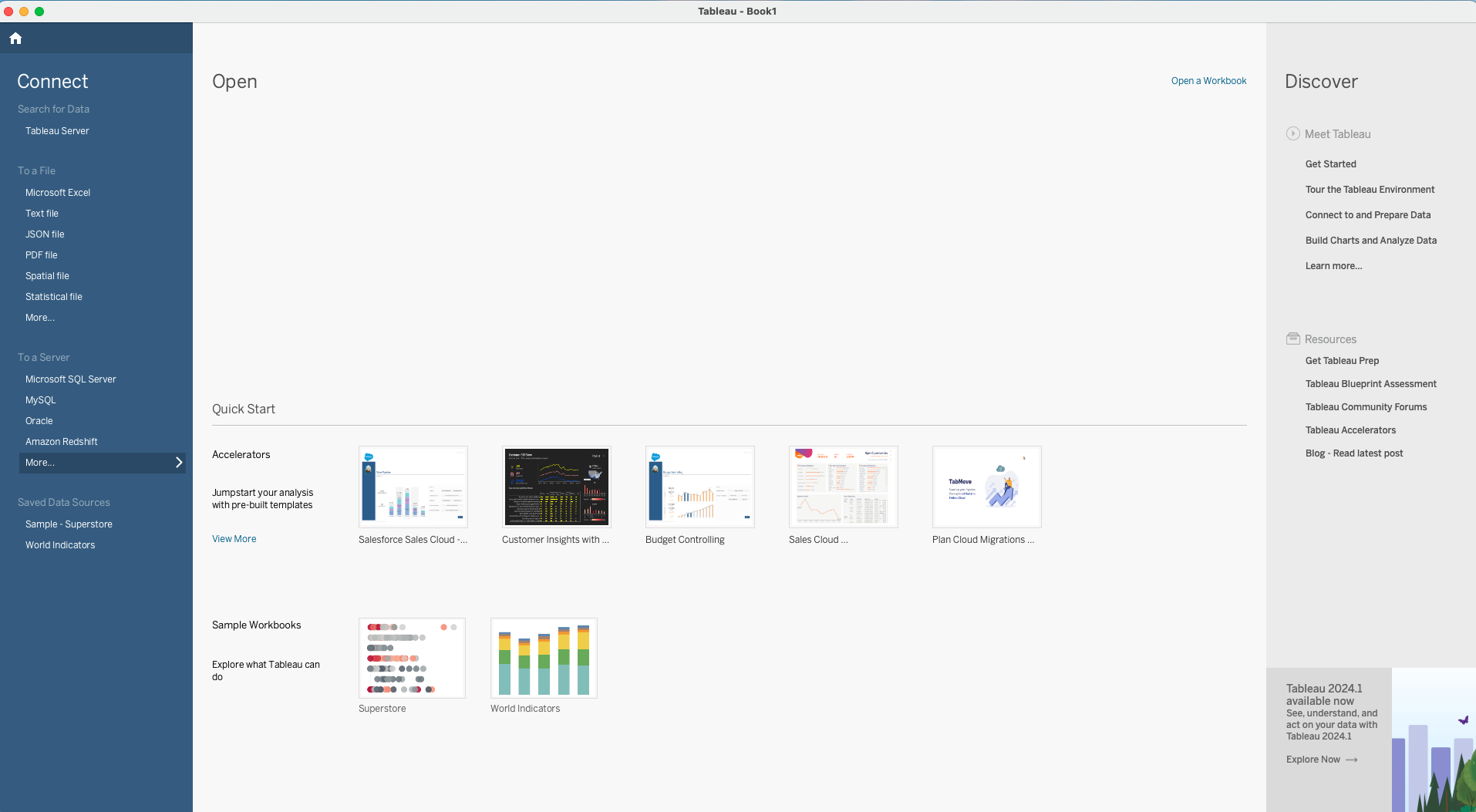Screen dimensions: 1476x812
Task: Connect to Microsoft Excel file
Action: pos(58,193)
